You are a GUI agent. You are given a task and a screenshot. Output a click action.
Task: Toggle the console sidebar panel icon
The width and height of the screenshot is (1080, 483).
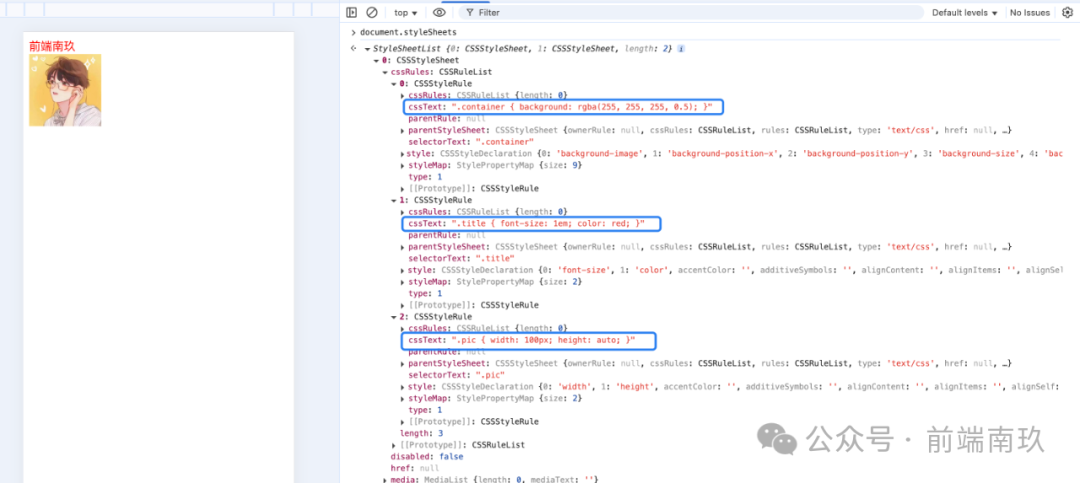coord(351,13)
